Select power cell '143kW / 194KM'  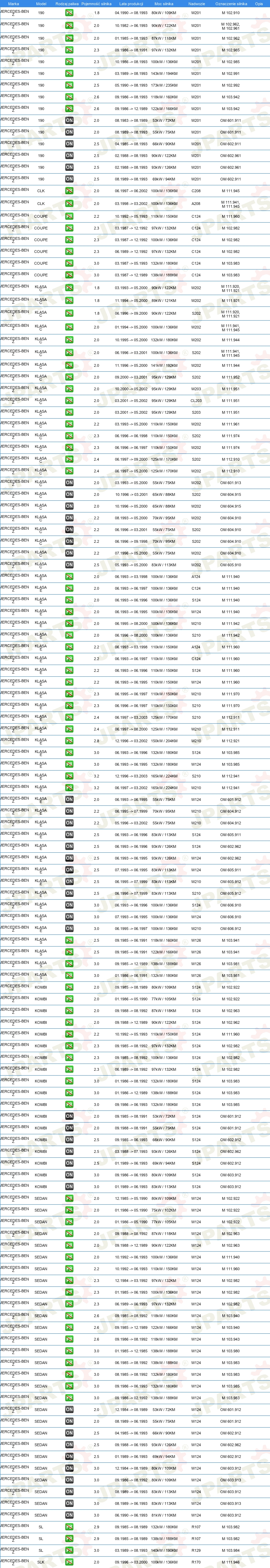(x=164, y=73)
